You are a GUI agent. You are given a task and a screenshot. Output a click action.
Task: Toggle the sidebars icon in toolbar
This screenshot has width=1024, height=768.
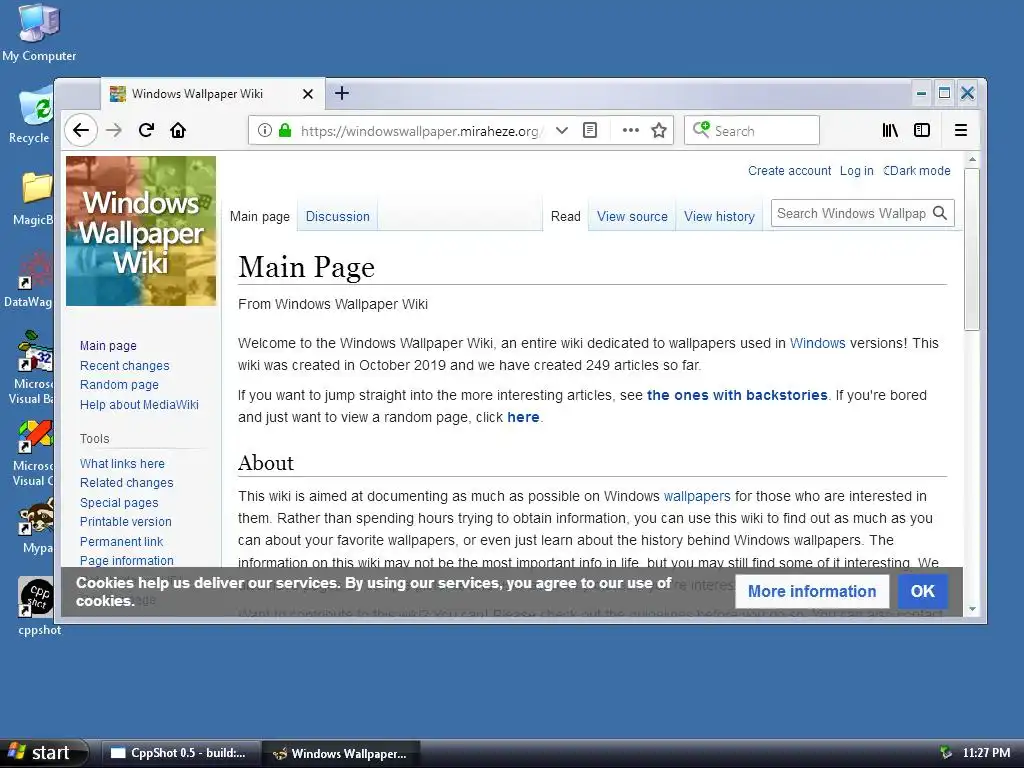pyautogui.click(x=921, y=131)
